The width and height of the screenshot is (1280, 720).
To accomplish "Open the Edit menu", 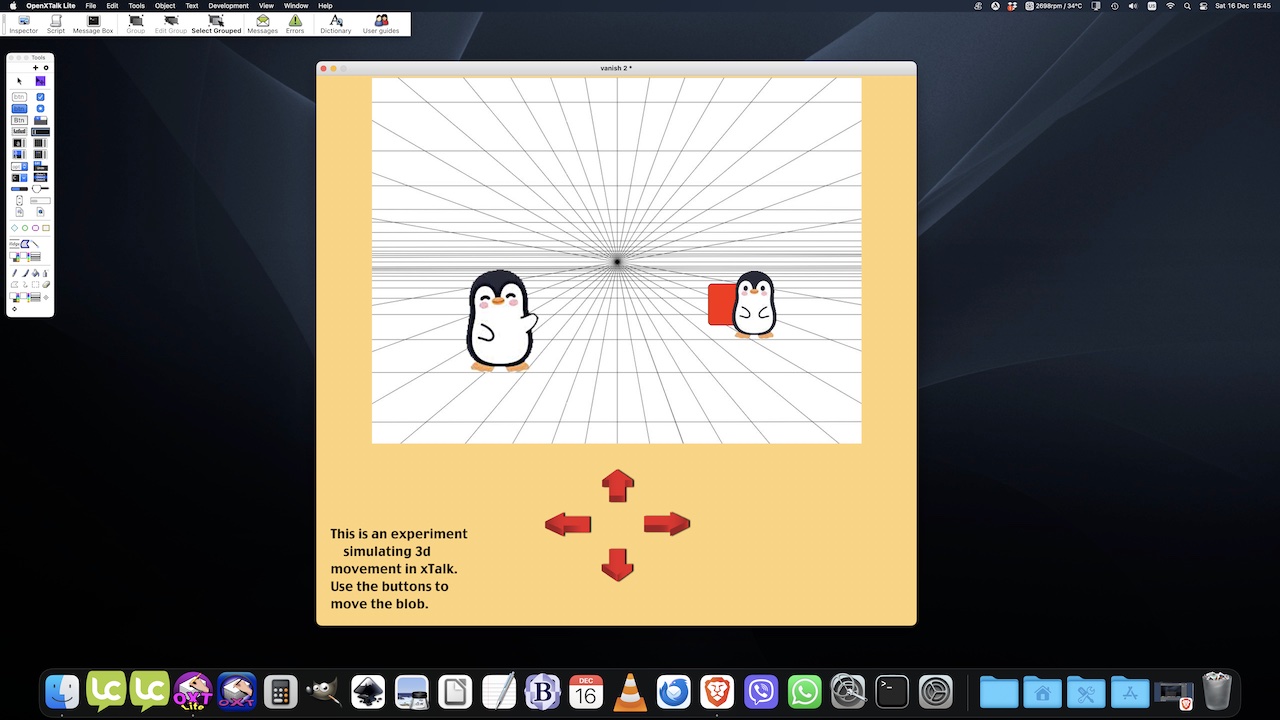I will point(112,6).
